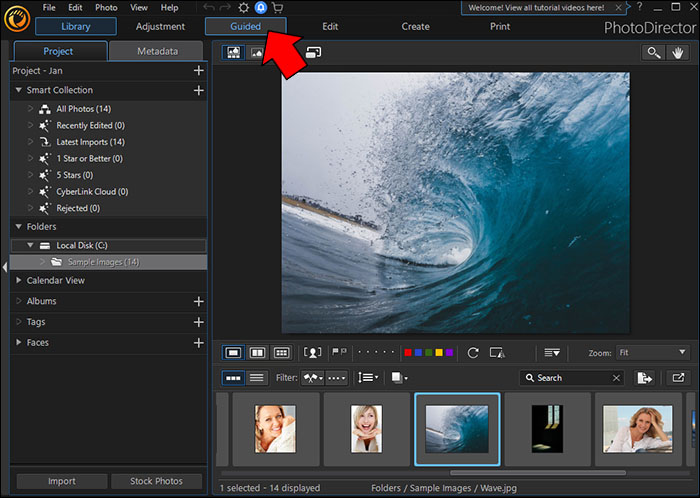Expand the Calendar View section
The width and height of the screenshot is (700, 498).
(19, 281)
